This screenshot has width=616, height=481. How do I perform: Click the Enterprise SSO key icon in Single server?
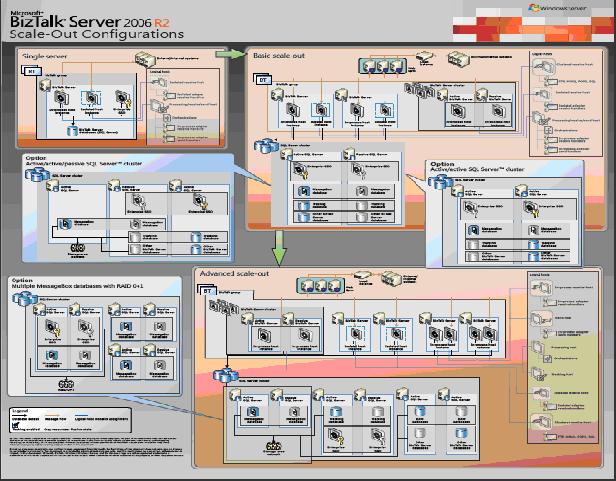pos(123,99)
